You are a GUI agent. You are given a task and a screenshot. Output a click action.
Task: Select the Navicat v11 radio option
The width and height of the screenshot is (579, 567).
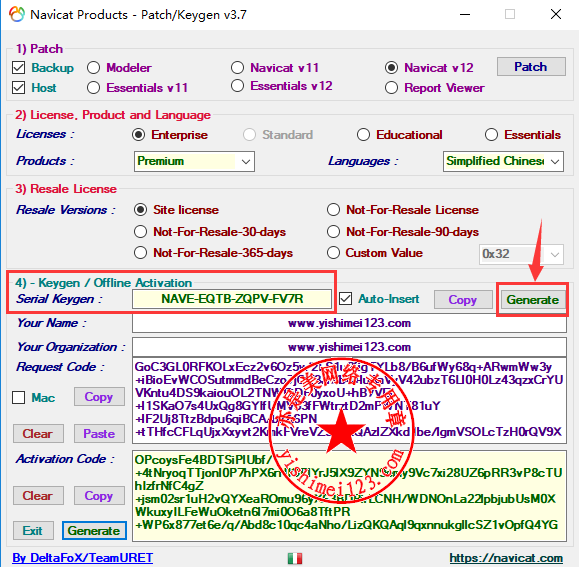point(237,68)
